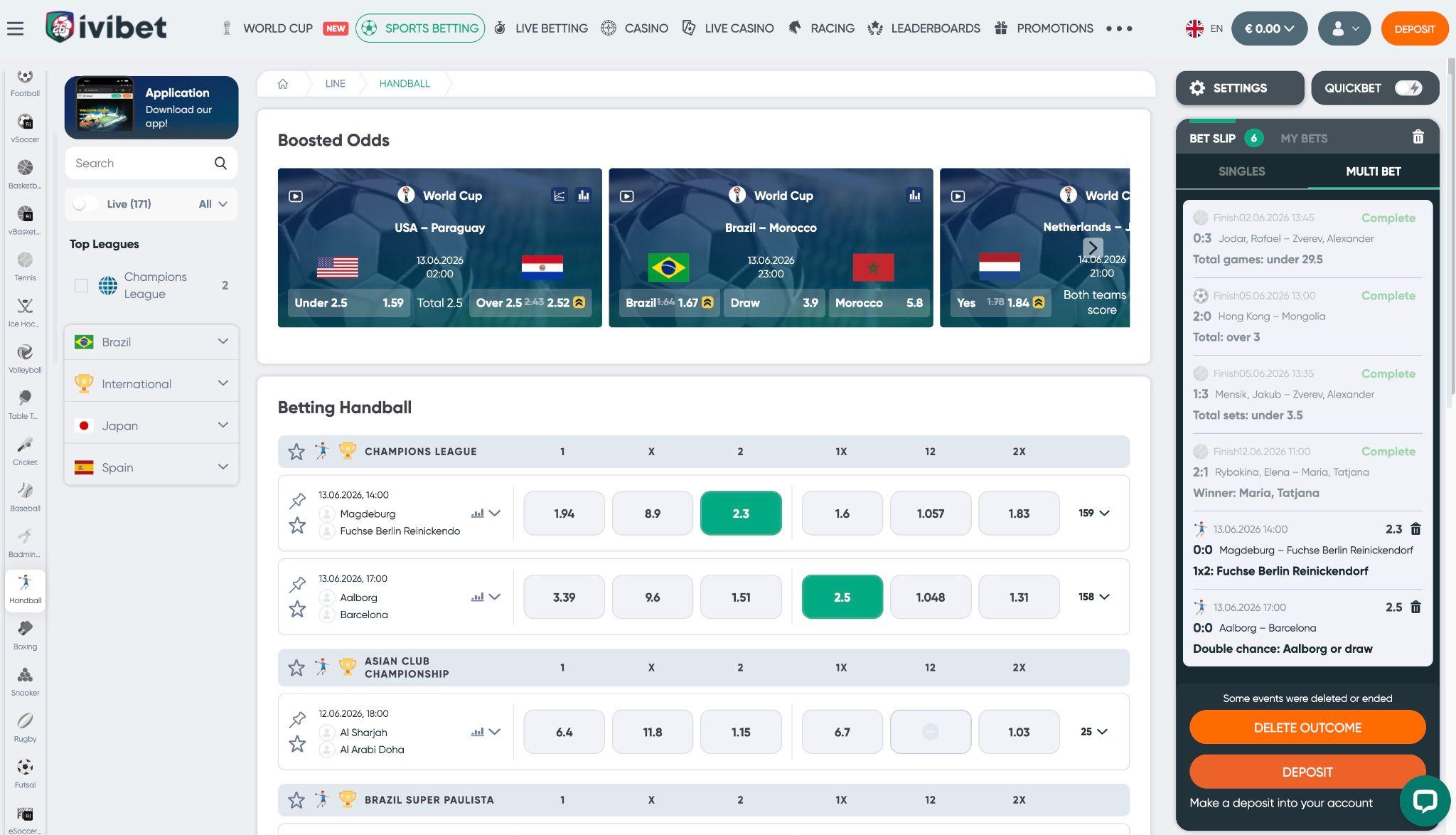The width and height of the screenshot is (1456, 835).
Task: Select Over 2.5 boosted odds 2.52
Action: 530,303
